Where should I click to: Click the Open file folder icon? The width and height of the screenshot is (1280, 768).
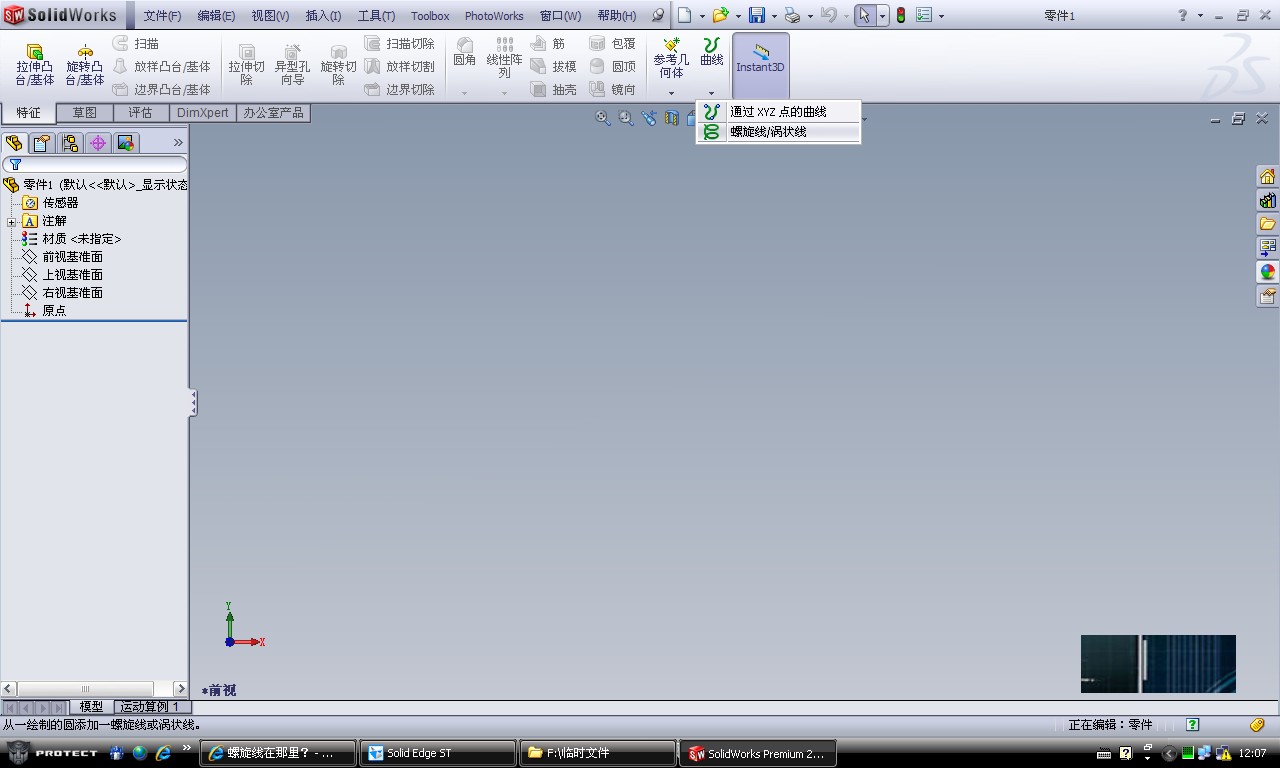pos(719,15)
